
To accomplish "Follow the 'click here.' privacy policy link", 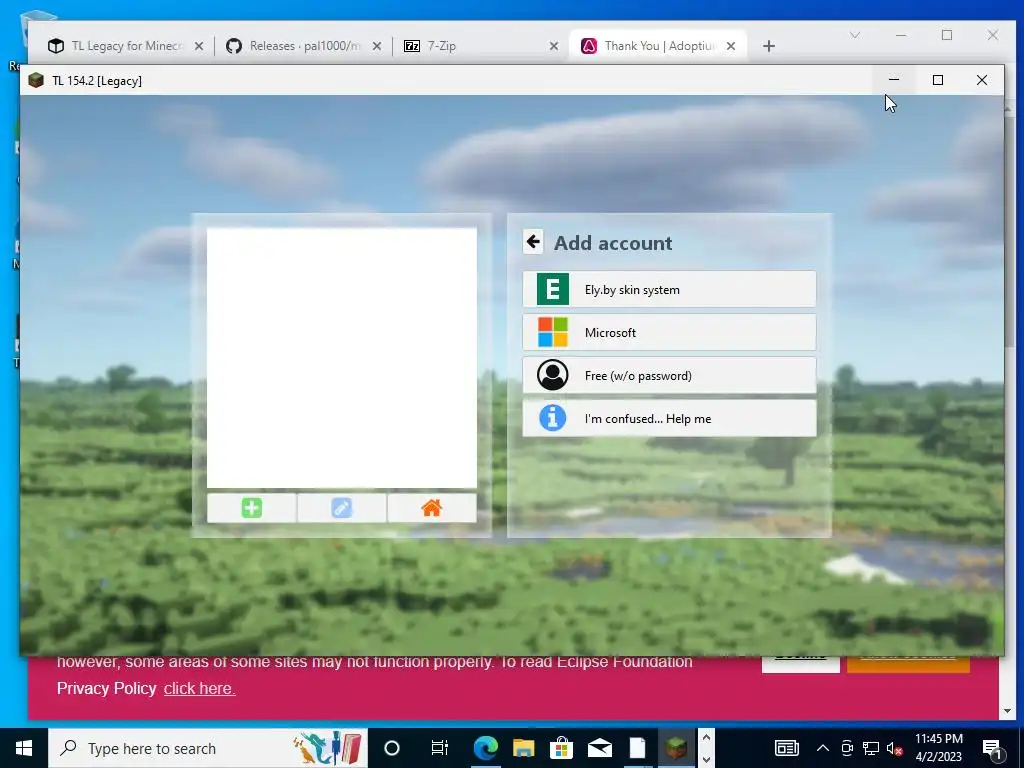I will 199,688.
